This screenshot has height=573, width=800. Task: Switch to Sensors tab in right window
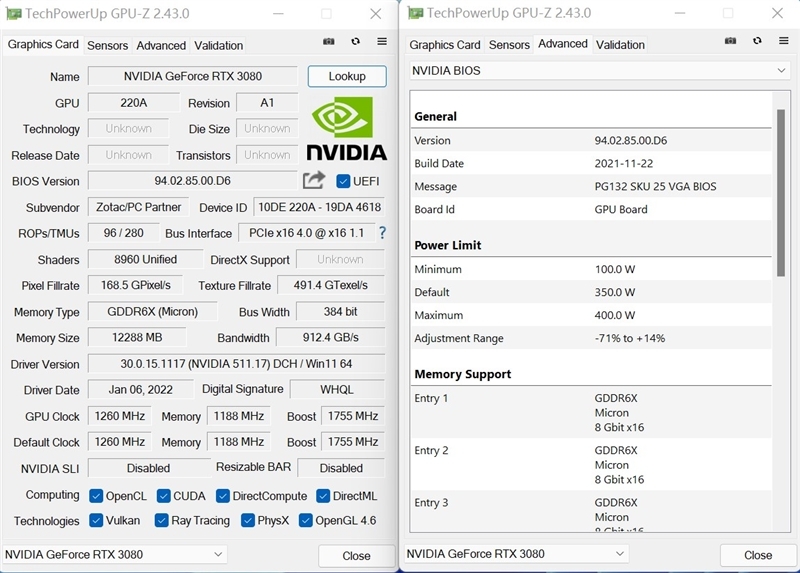[x=509, y=45]
